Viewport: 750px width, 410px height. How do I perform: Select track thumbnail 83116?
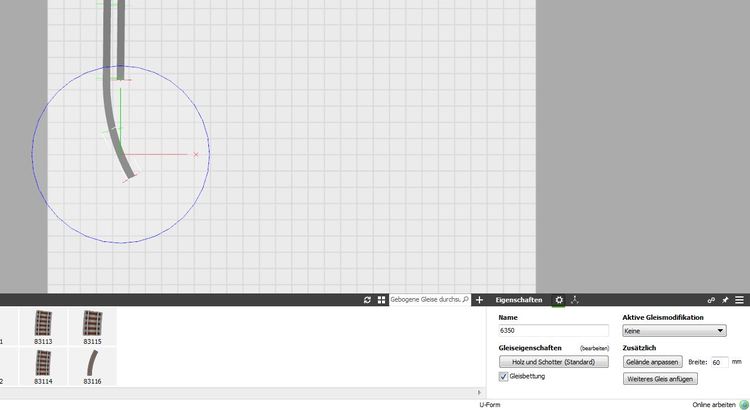[x=92, y=366]
